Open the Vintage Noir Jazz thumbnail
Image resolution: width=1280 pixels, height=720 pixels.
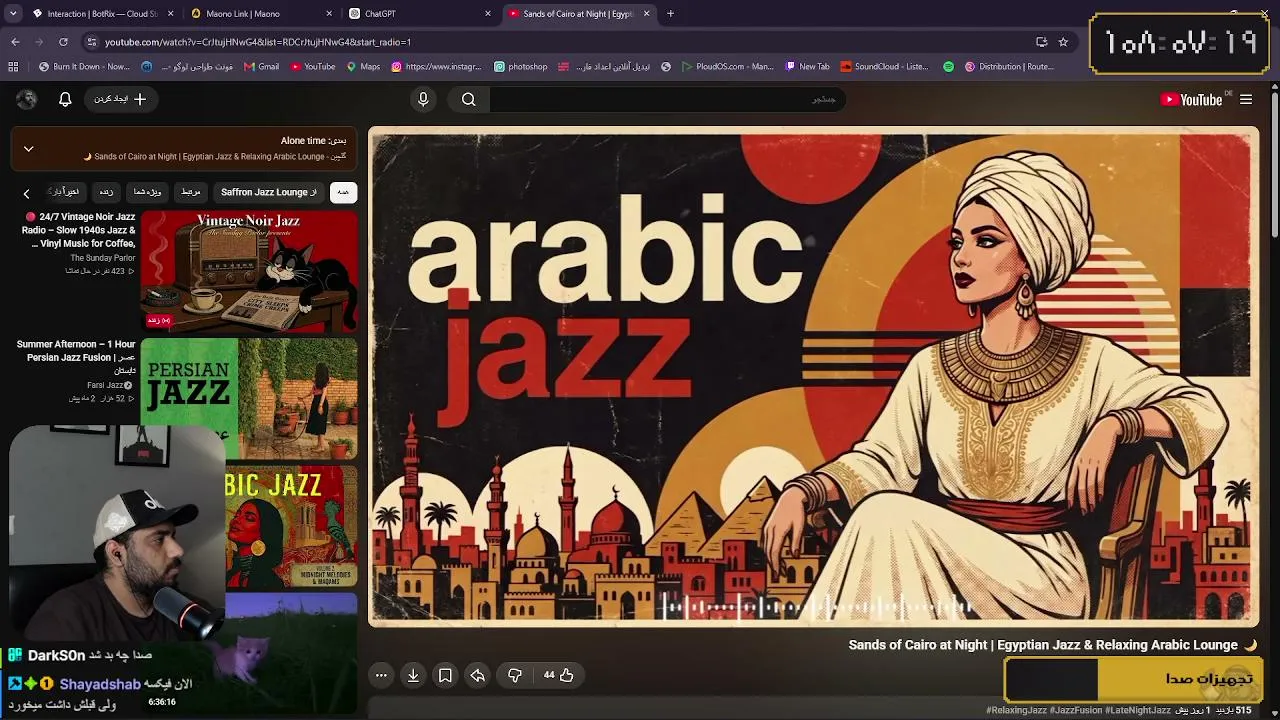pyautogui.click(x=249, y=271)
